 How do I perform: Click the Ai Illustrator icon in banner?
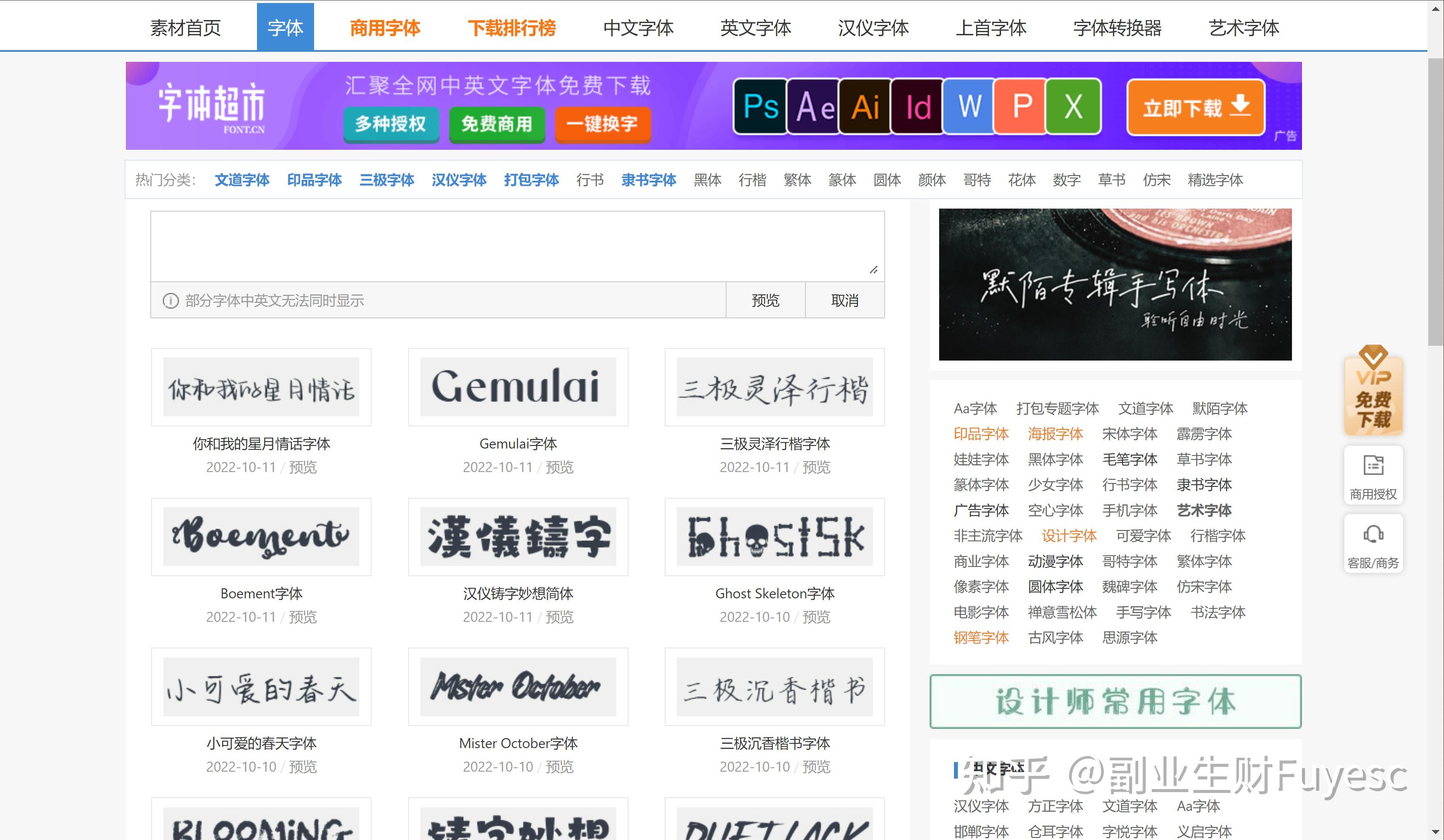pyautogui.click(x=865, y=107)
